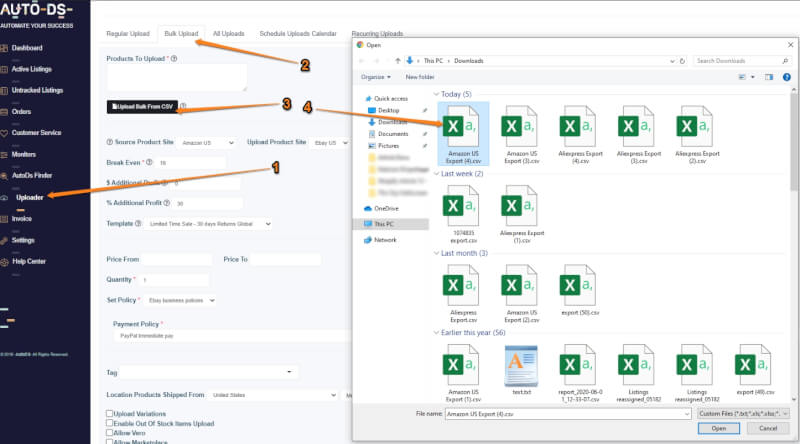Switch to the All Uploads tab
Image resolution: width=800 pixels, height=444 pixels.
tap(229, 34)
